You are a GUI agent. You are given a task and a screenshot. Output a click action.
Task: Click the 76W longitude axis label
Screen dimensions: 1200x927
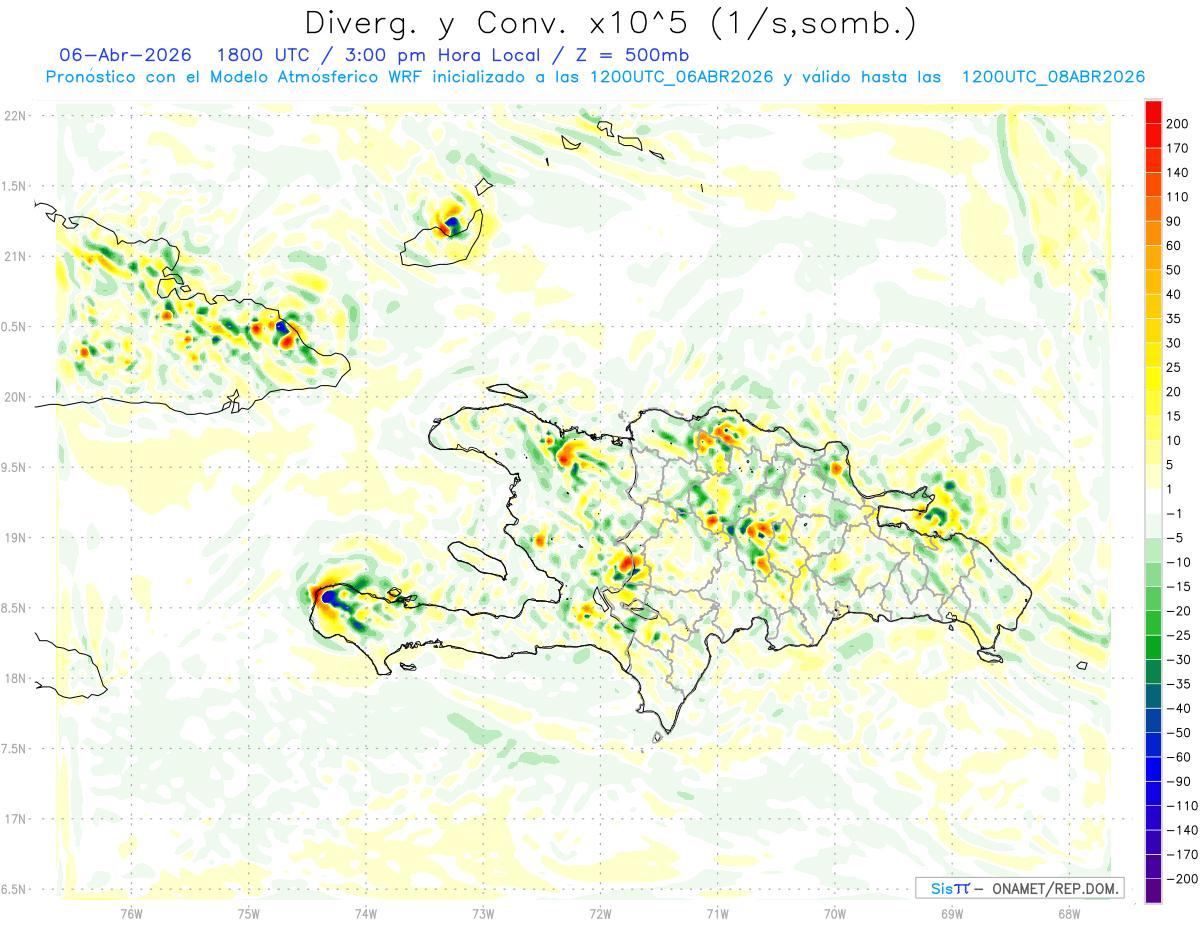click(131, 913)
